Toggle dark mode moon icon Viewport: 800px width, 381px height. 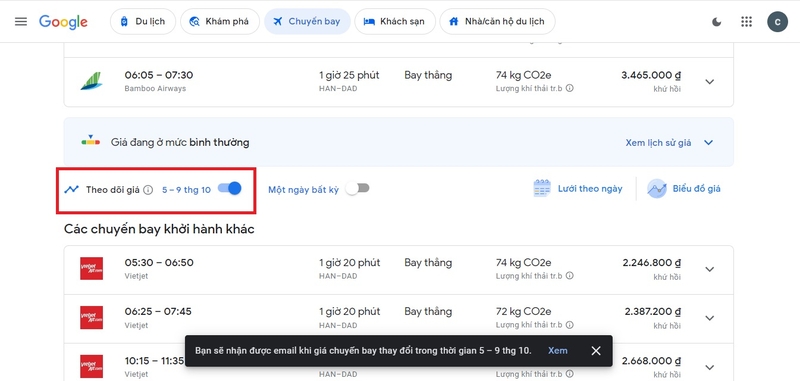[x=717, y=21]
